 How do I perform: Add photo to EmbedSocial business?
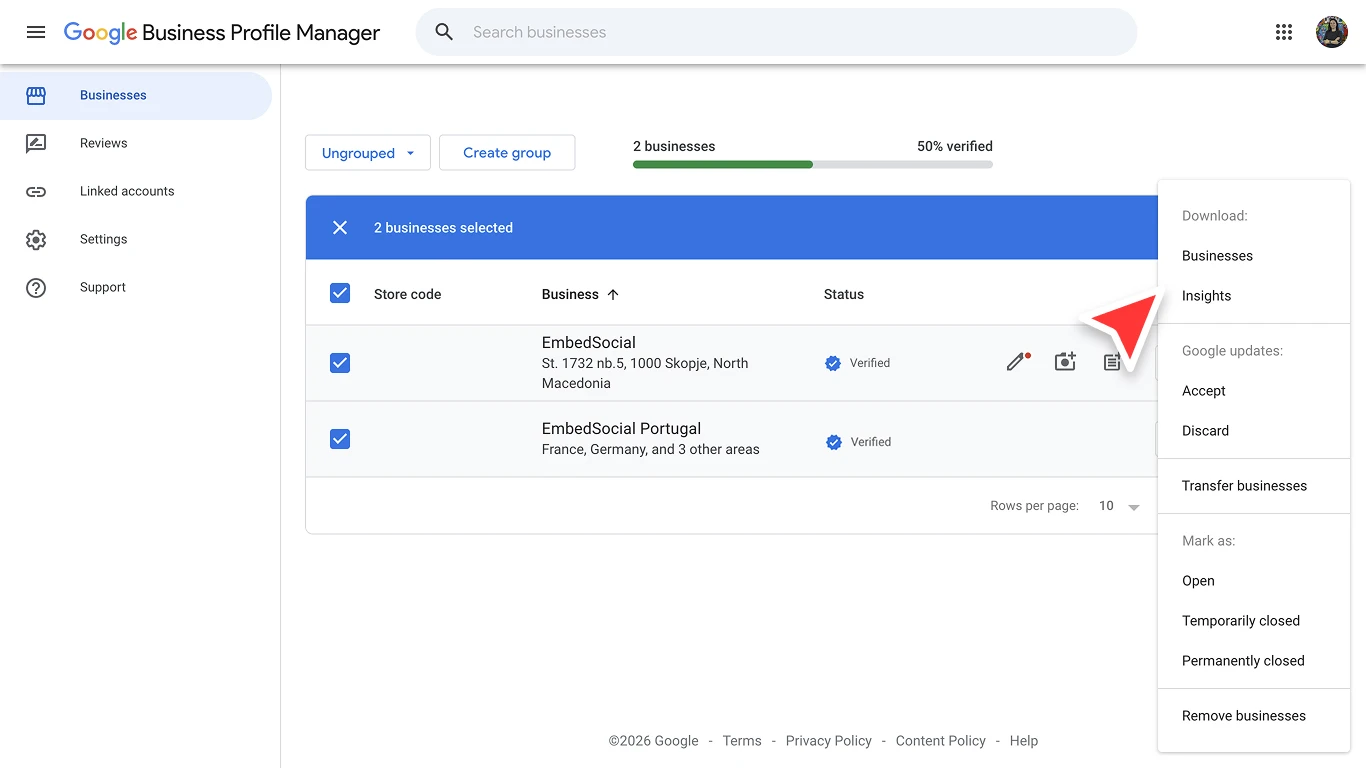coord(1065,362)
